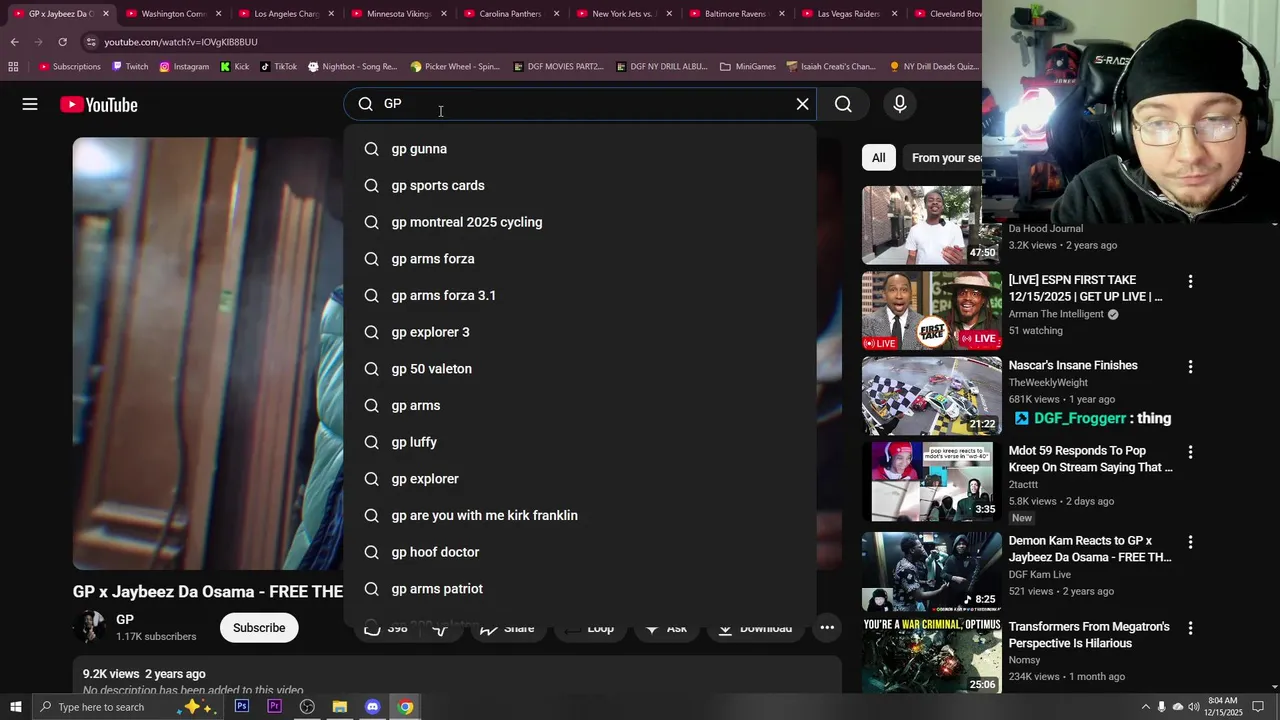Open Discord from taskbar

tap(372, 707)
